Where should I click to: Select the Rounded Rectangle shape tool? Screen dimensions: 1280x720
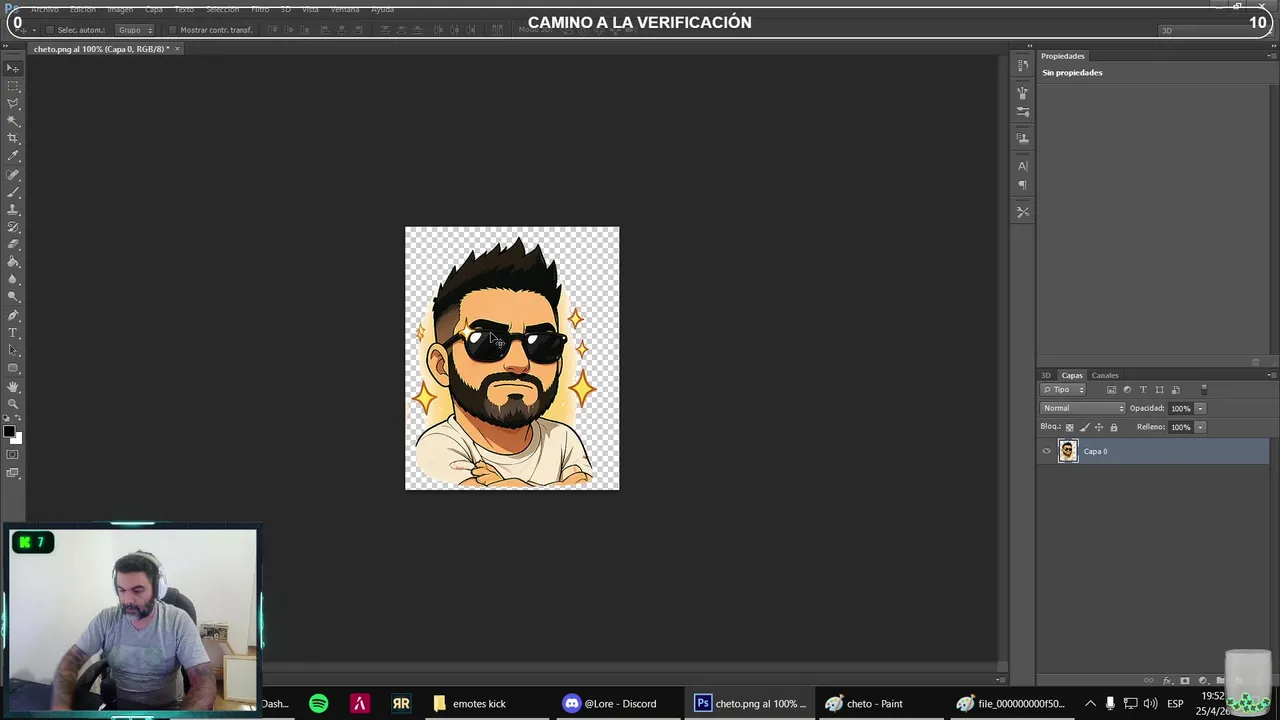pos(13,368)
